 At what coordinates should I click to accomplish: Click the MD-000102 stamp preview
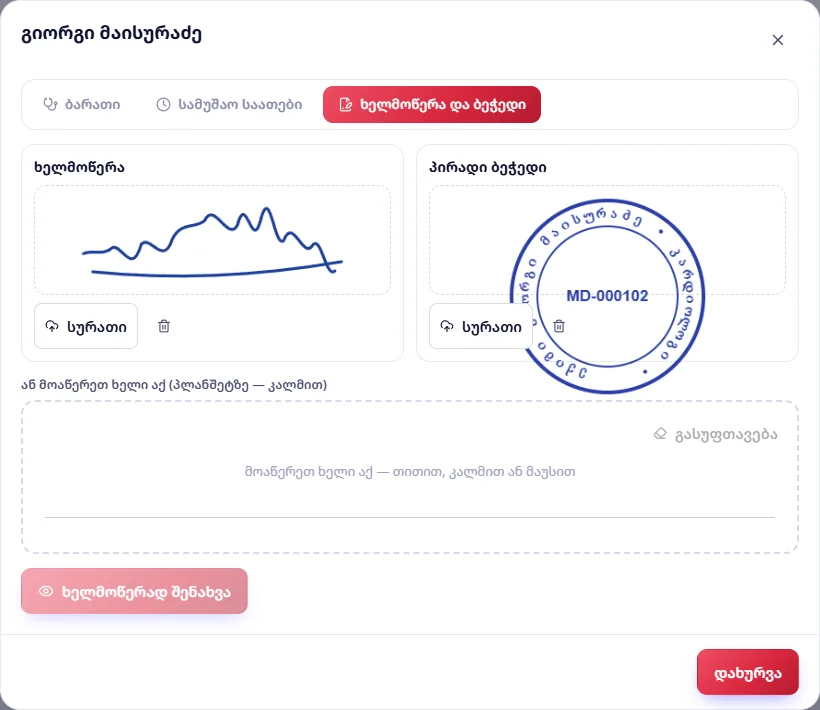tap(607, 296)
